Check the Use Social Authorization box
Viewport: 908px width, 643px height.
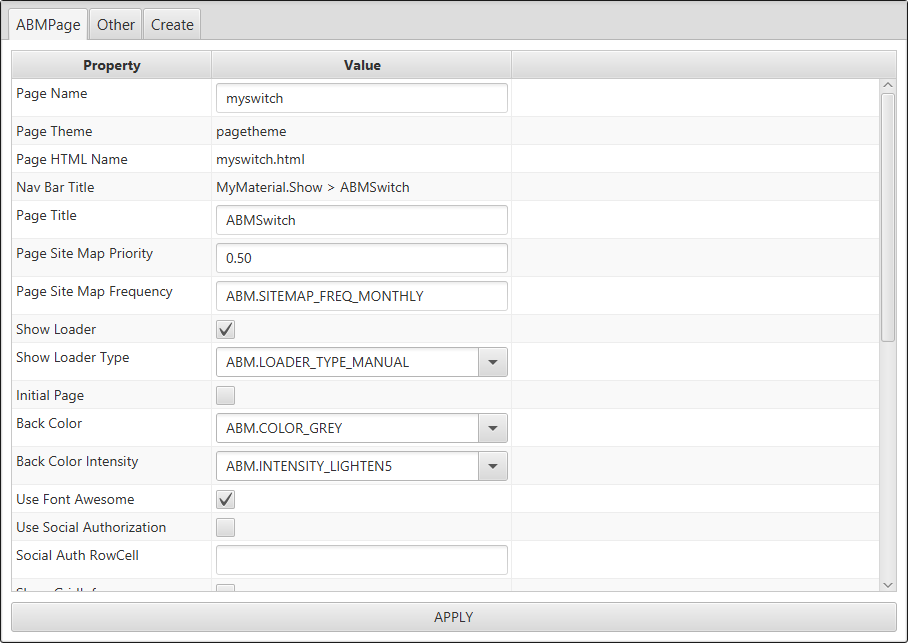pyautogui.click(x=226, y=528)
